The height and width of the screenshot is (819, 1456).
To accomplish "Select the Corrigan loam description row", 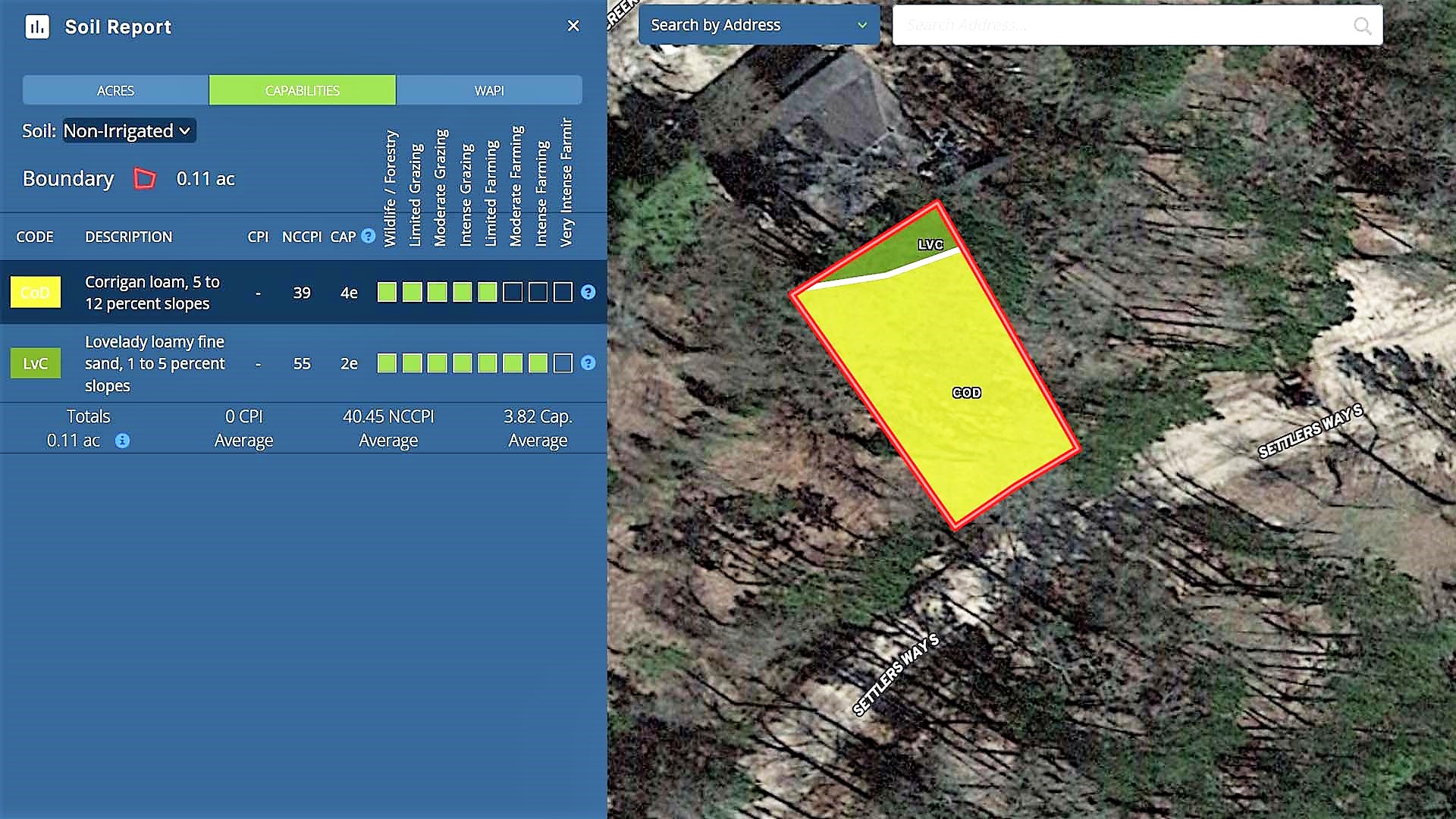I will 152,292.
